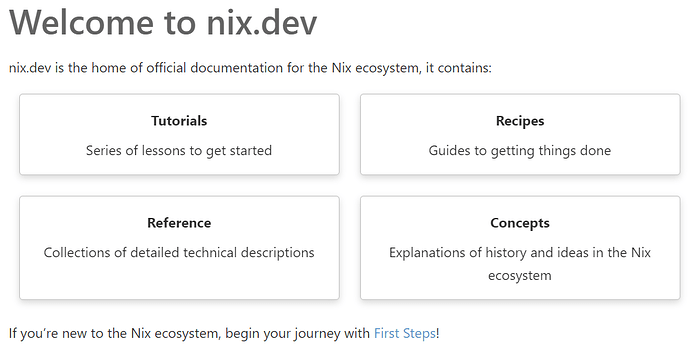The width and height of the screenshot is (690, 362).
Task: Open the Concepts card
Action: (x=520, y=248)
